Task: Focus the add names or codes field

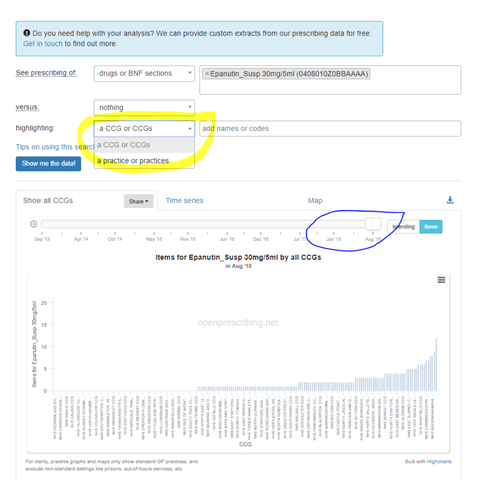Action: [330, 129]
